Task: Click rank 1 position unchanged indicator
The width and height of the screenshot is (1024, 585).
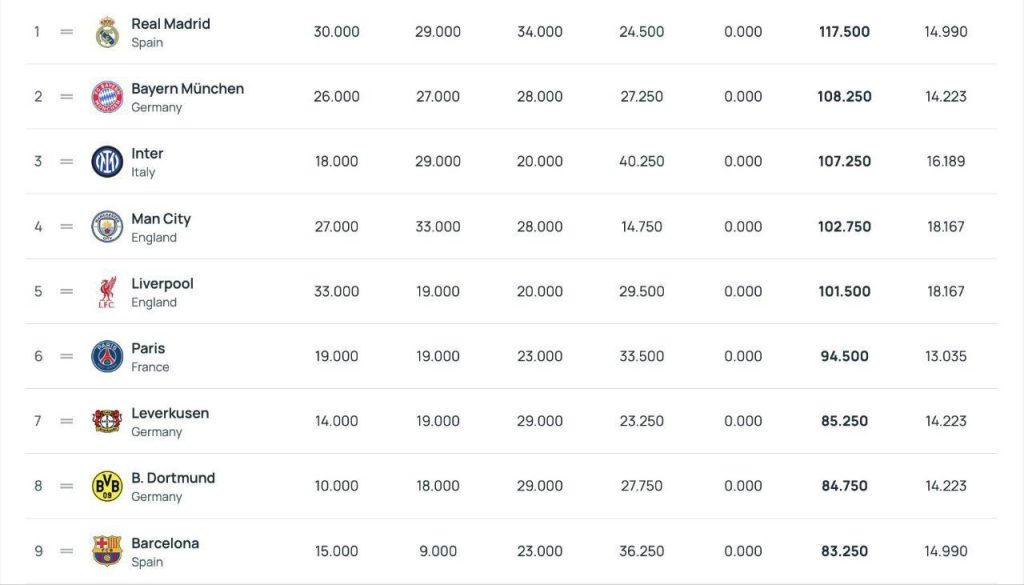Action: point(67,32)
